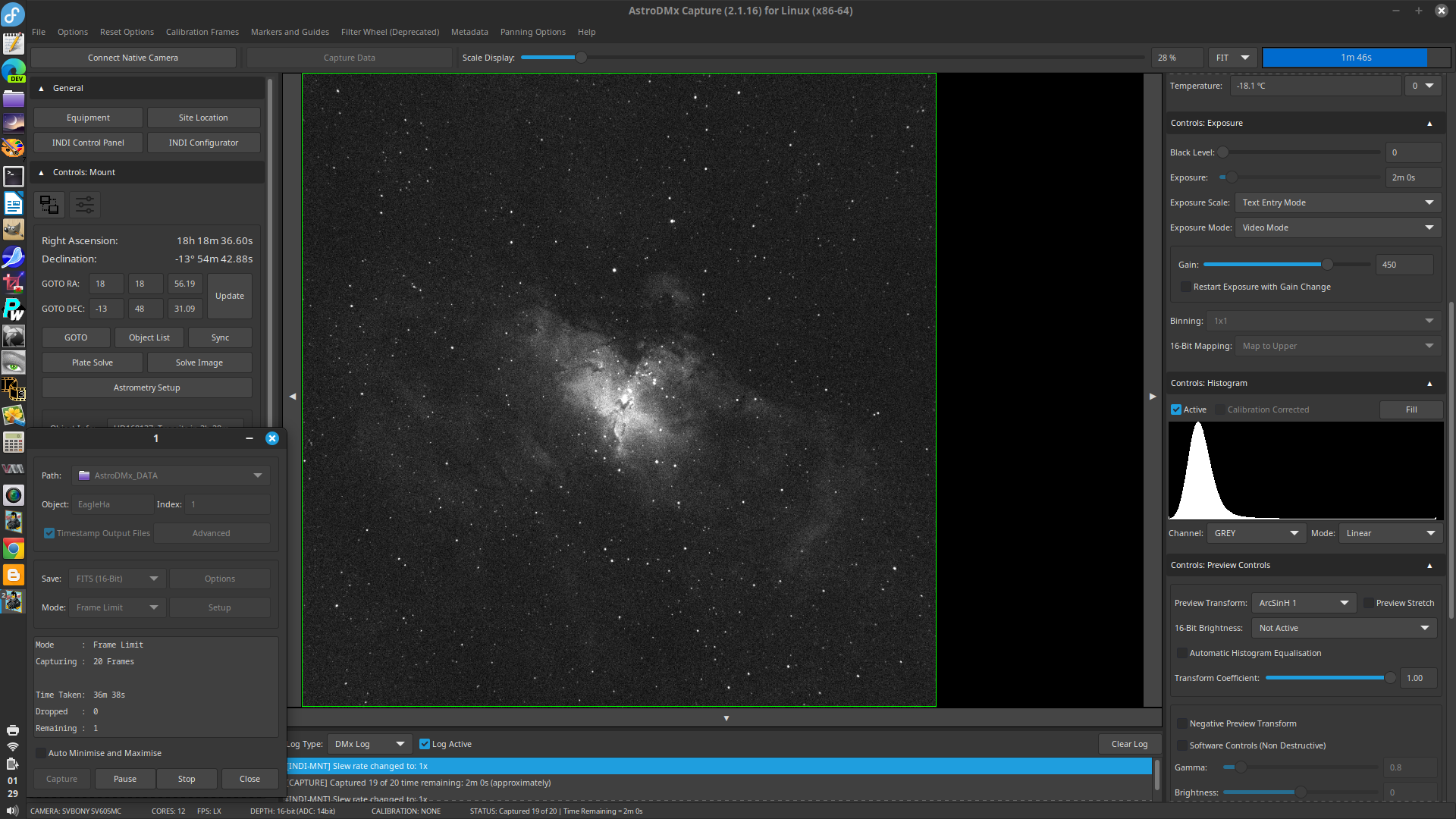Screen dimensions: 1456x819
Task: Toggle Log Active checkbox
Action: [425, 744]
